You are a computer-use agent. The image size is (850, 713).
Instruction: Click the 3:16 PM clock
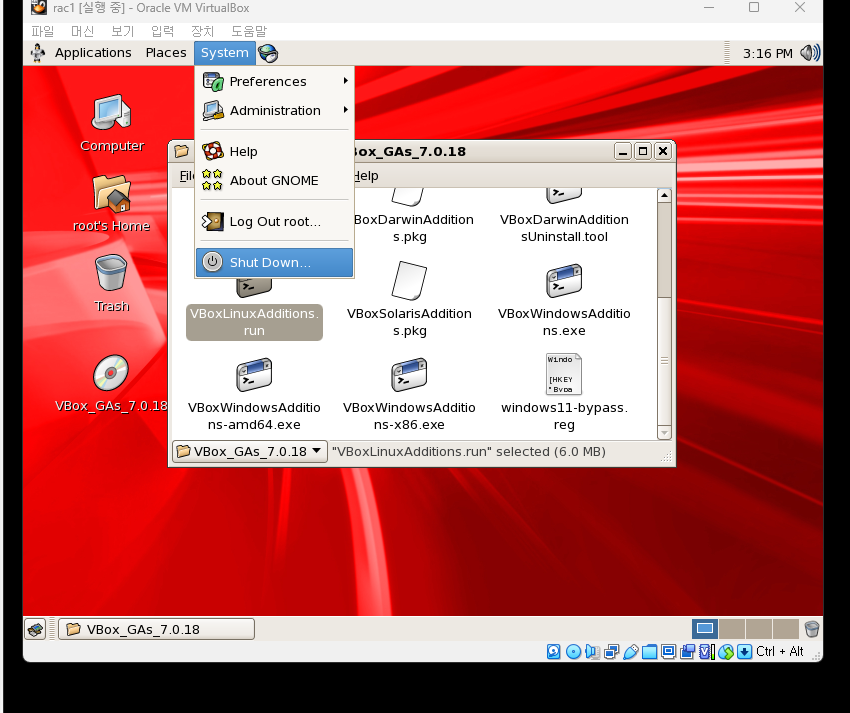768,54
